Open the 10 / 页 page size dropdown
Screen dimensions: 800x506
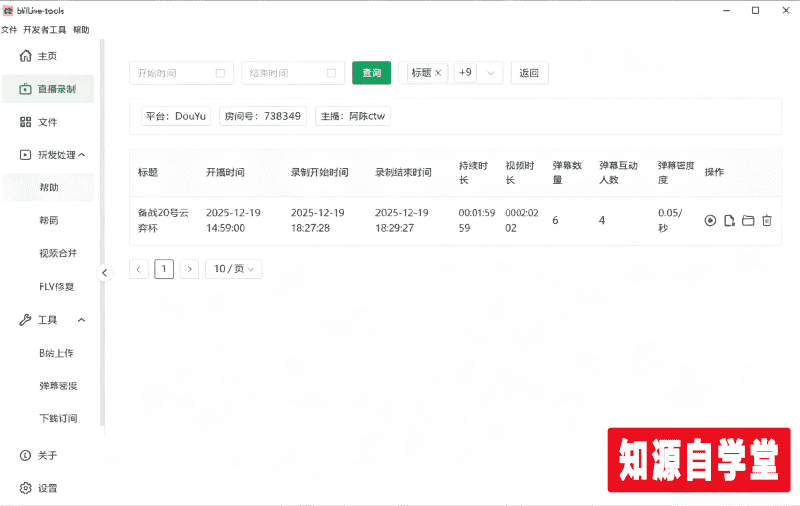point(234,269)
